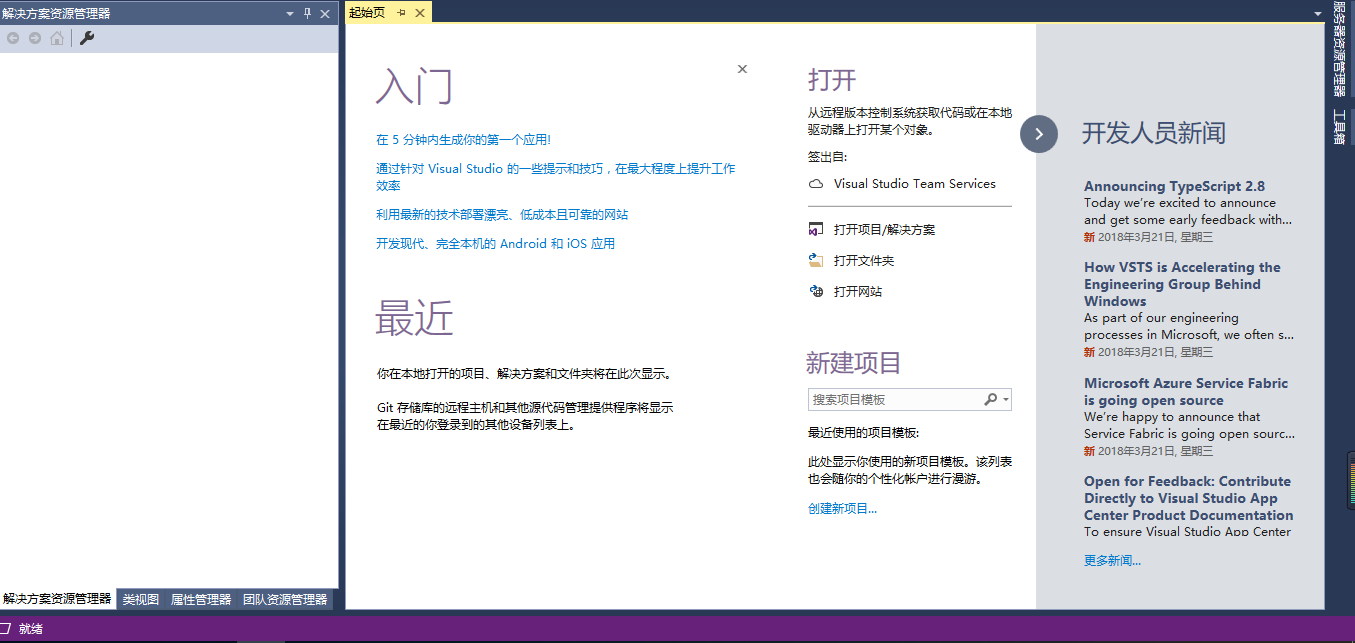Click the back arrow in Solution Explorer toolbar
This screenshot has height=643, width=1355.
tap(13, 38)
